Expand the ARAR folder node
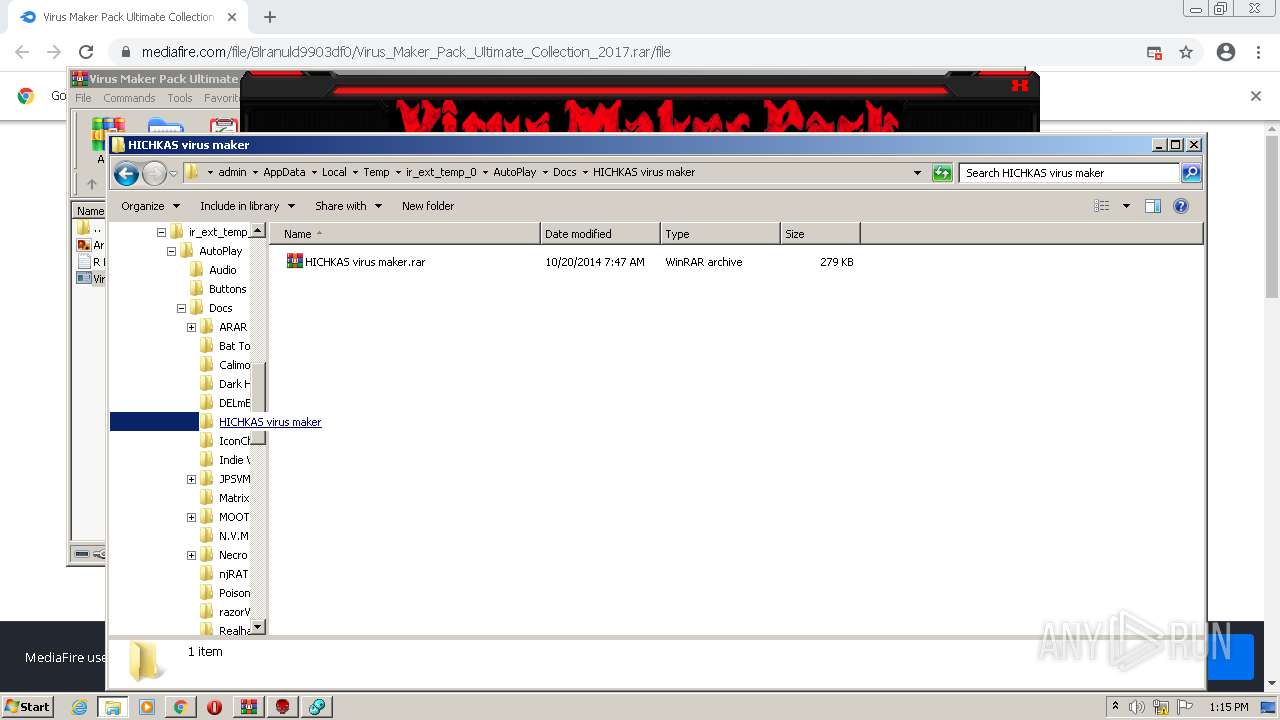This screenshot has height=720, width=1280. point(191,327)
